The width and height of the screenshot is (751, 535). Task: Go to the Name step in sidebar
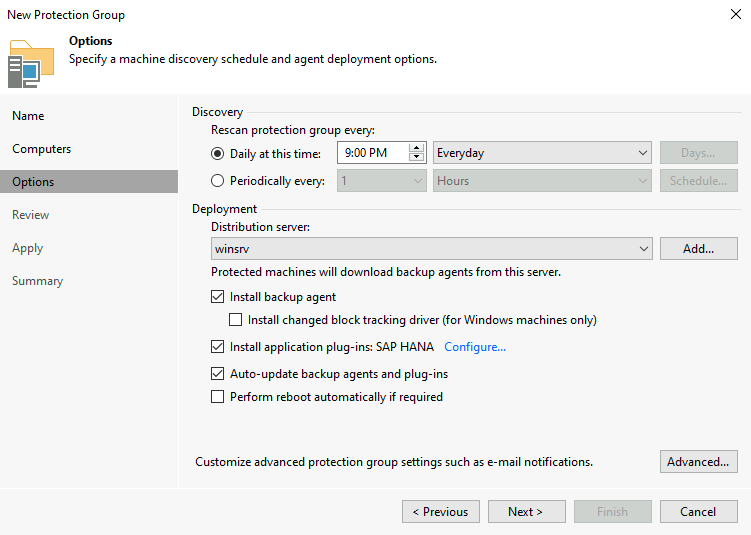click(28, 116)
